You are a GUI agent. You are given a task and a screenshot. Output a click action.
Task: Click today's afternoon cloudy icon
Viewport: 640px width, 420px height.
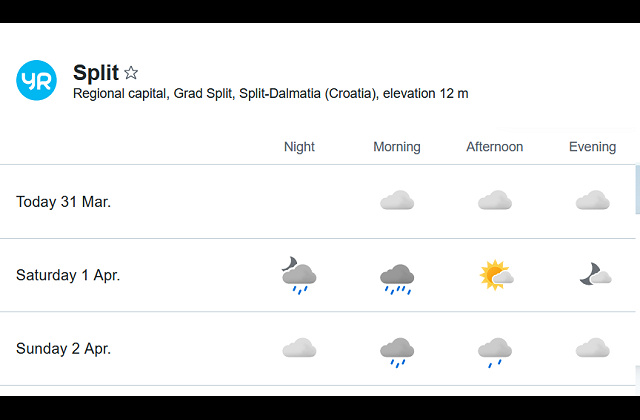pos(495,201)
